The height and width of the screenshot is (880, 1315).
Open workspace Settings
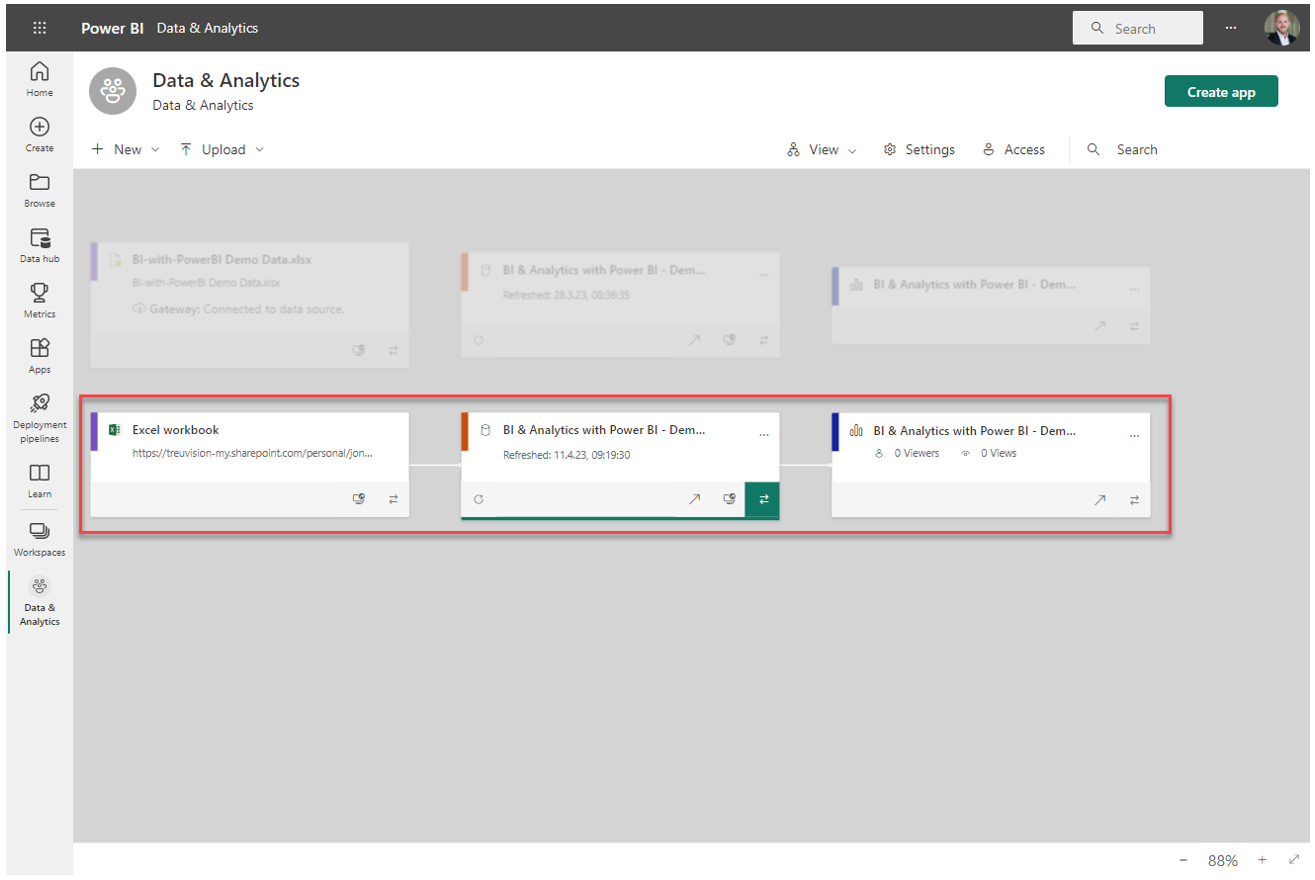click(x=919, y=149)
